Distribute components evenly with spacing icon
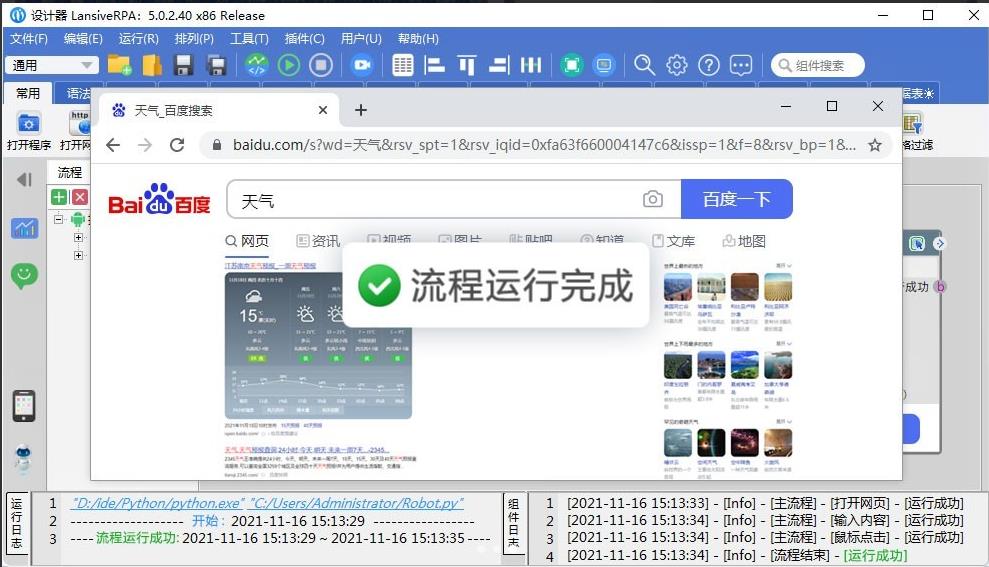 pyautogui.click(x=531, y=65)
